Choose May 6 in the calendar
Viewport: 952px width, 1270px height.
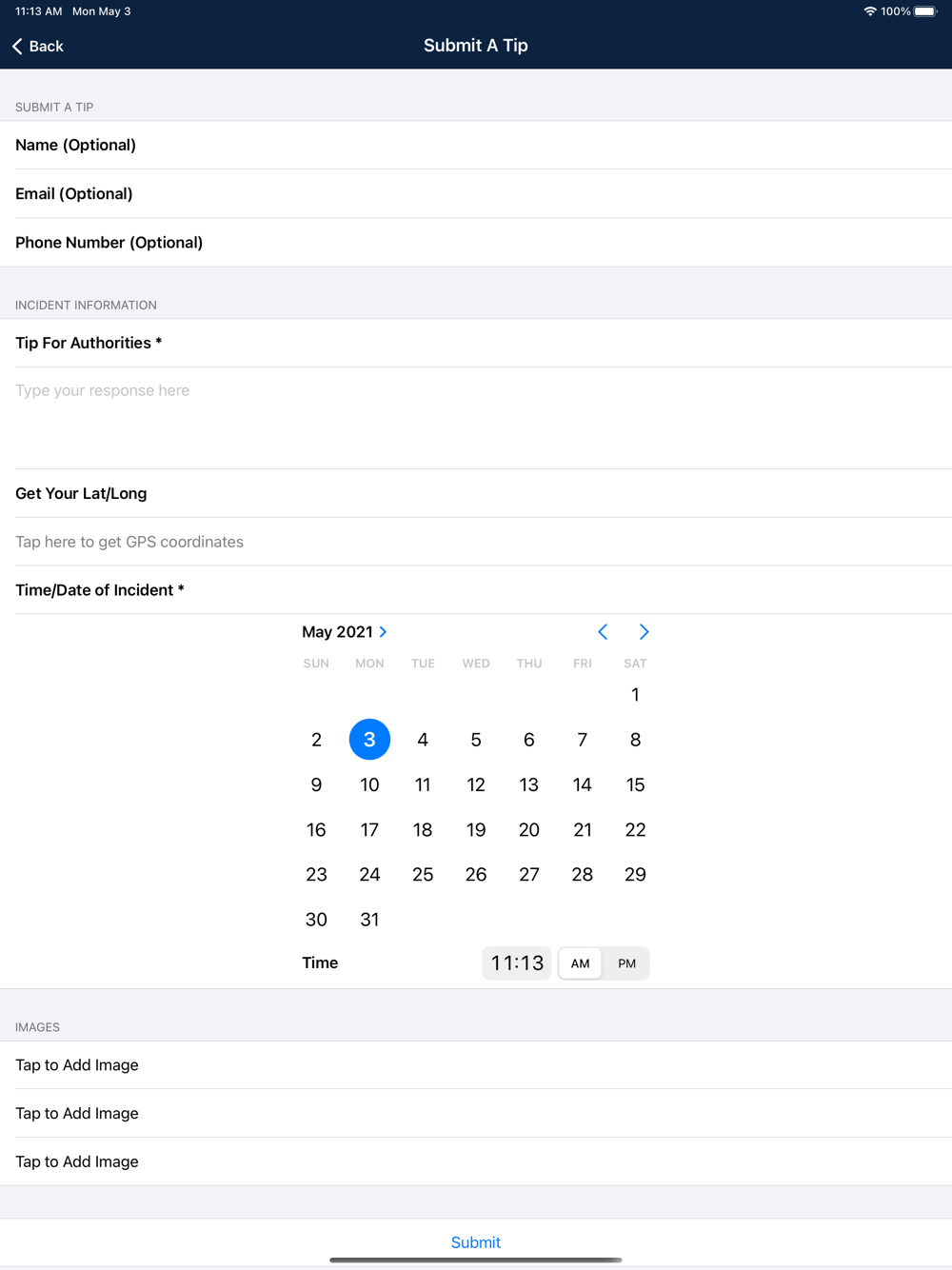pos(529,740)
